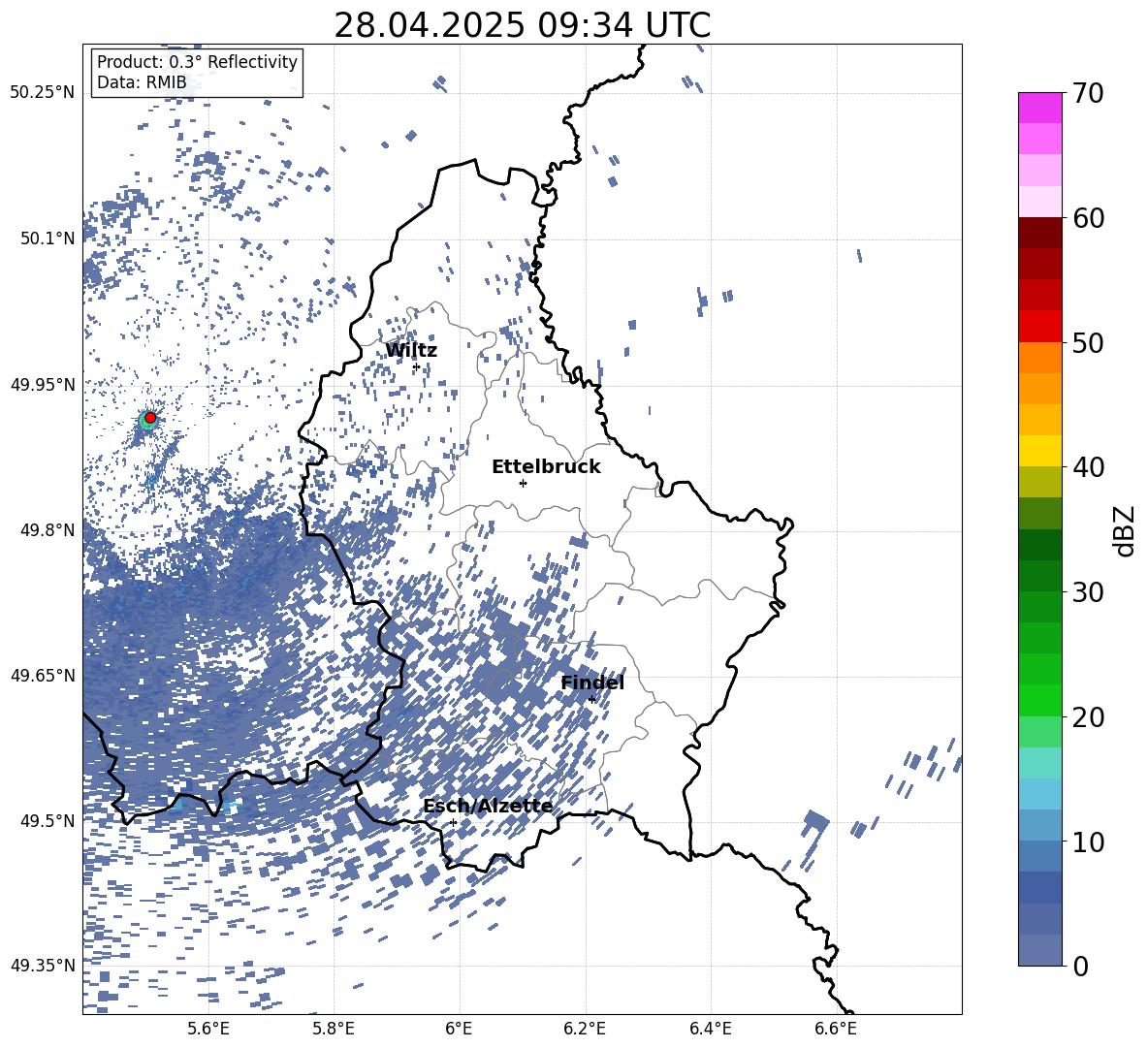
Task: Click the Findel station label
Action: coord(592,683)
